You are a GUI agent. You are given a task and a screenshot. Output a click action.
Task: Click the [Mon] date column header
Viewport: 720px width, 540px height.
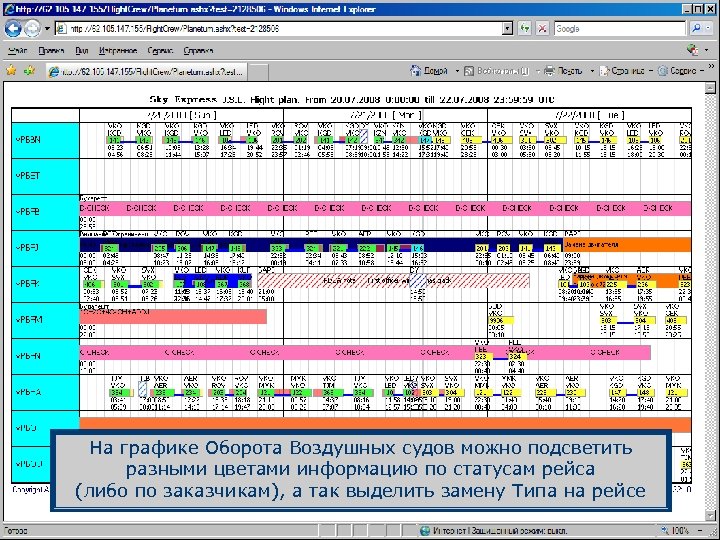[385, 115]
